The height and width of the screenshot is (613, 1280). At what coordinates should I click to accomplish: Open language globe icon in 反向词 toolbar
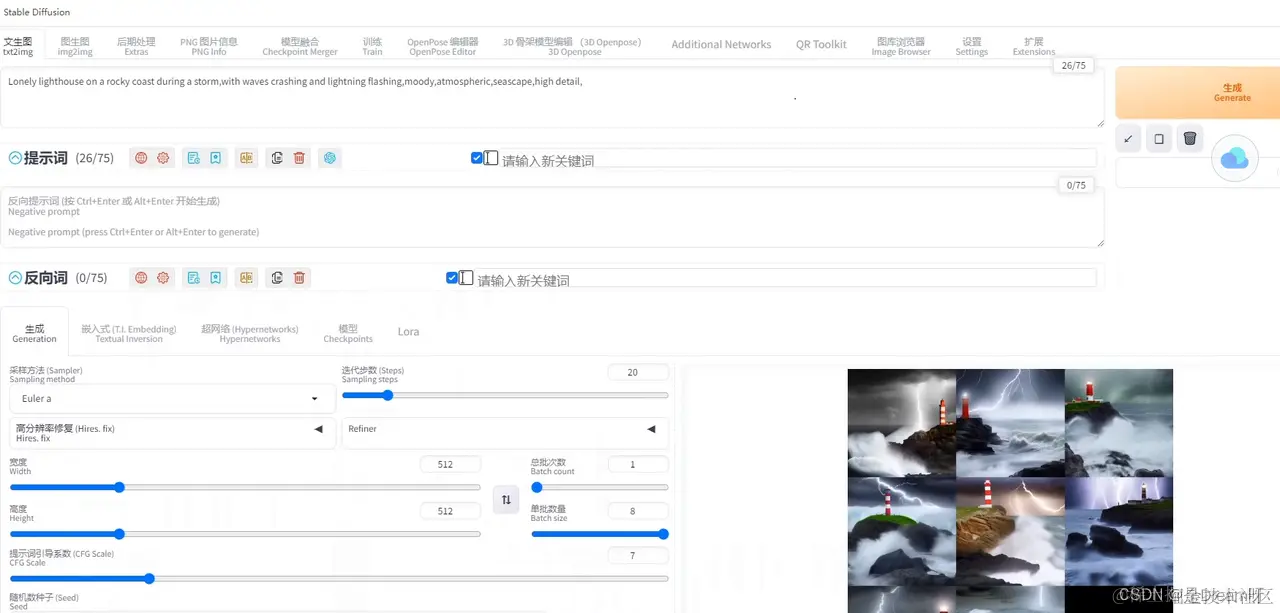click(141, 278)
